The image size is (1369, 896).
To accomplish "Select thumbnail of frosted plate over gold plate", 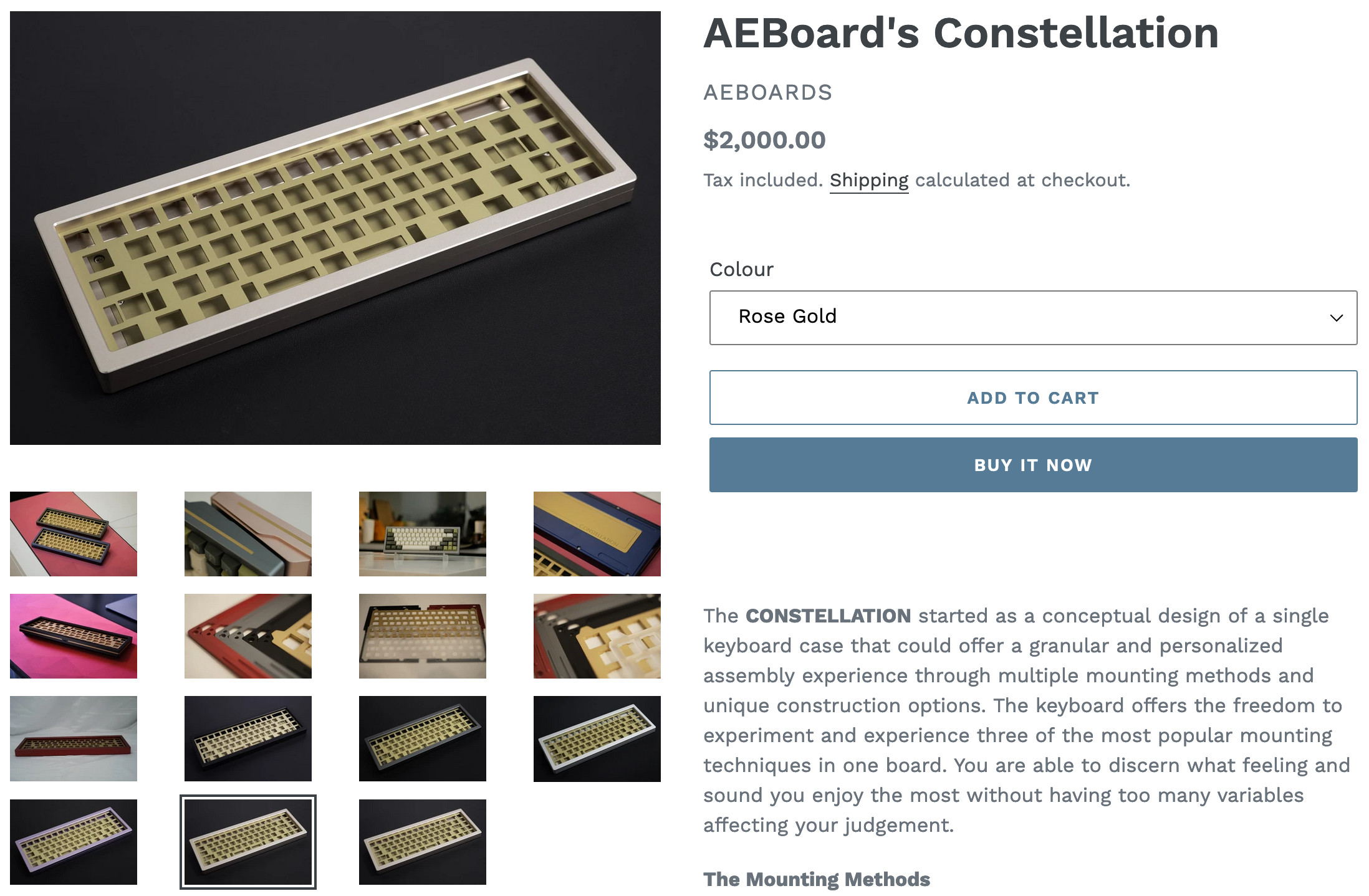I will pyautogui.click(x=423, y=636).
